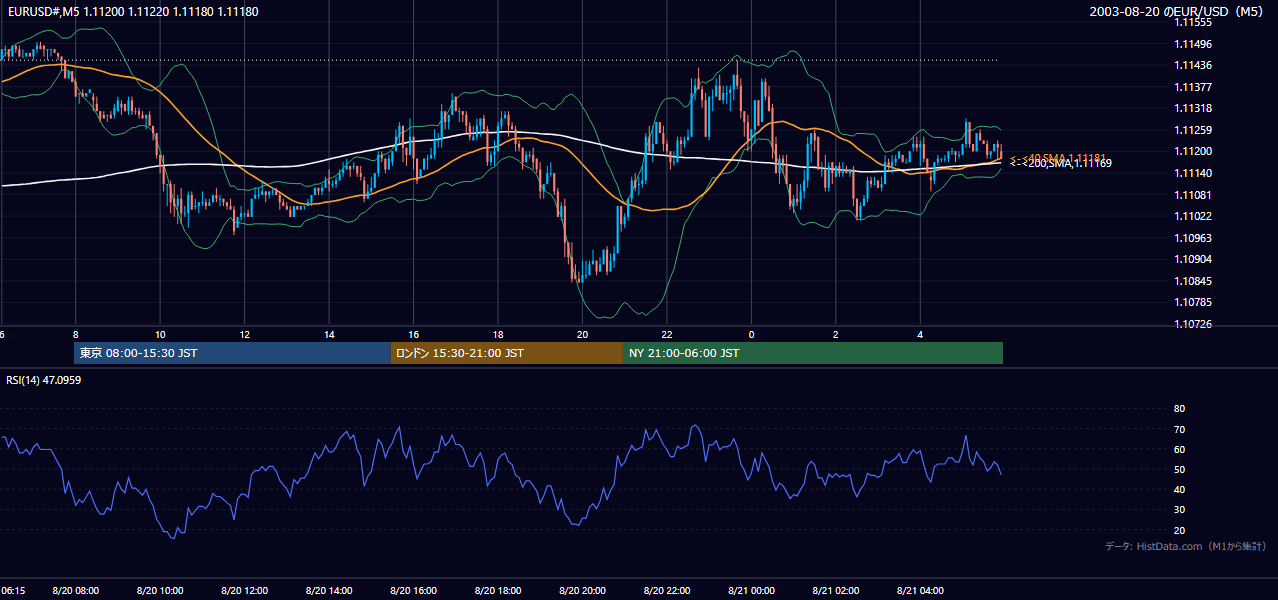Select the London 15:30-21:00 JST session bar
The height and width of the screenshot is (600, 1278).
pos(507,353)
